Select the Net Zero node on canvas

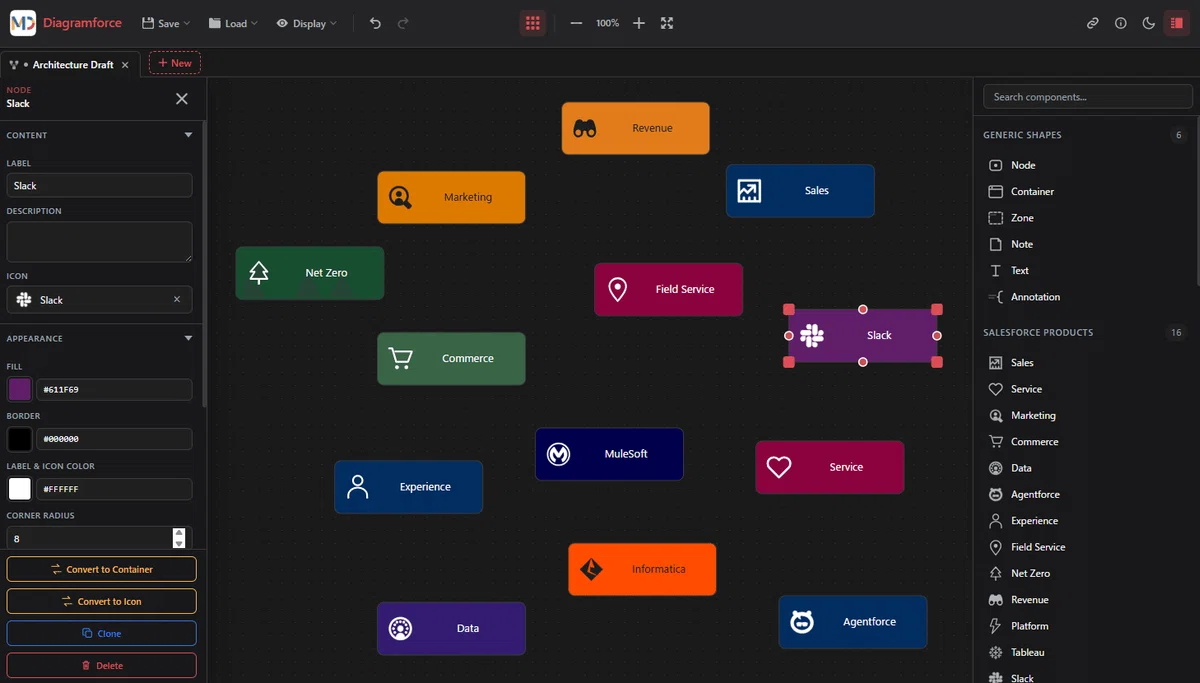[310, 273]
